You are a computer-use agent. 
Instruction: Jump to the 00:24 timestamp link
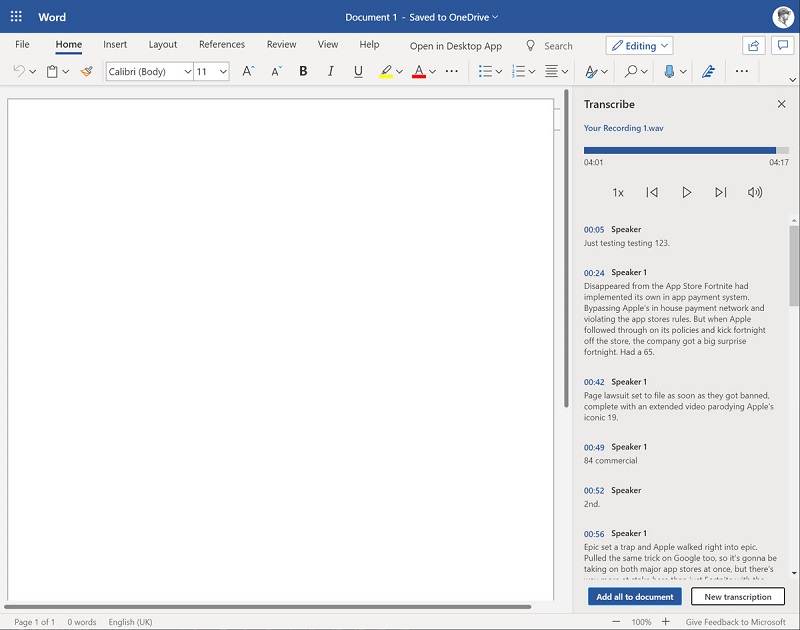(x=594, y=273)
